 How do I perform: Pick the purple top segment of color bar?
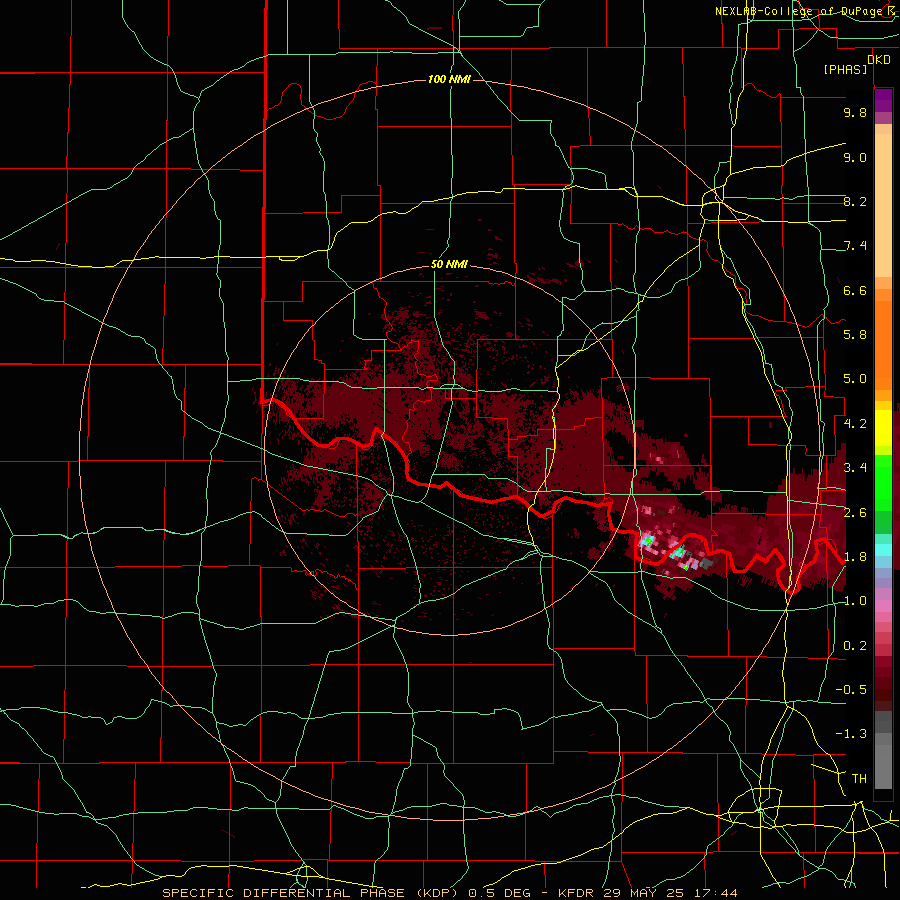883,100
